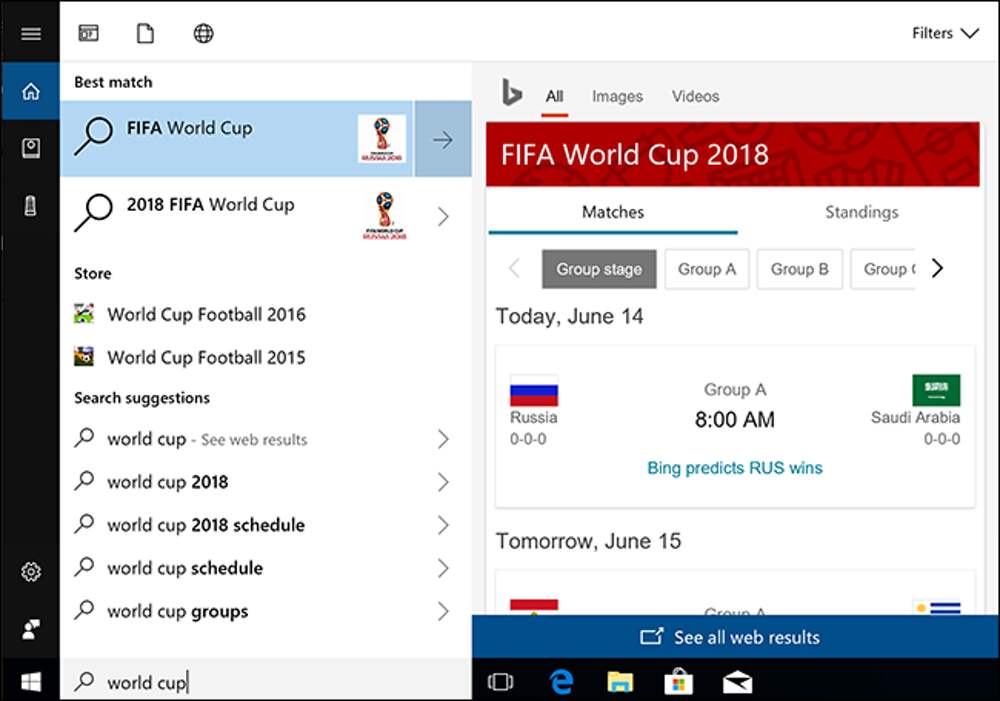Filter results by Web globe icon
This screenshot has width=1000, height=701.
coord(203,33)
